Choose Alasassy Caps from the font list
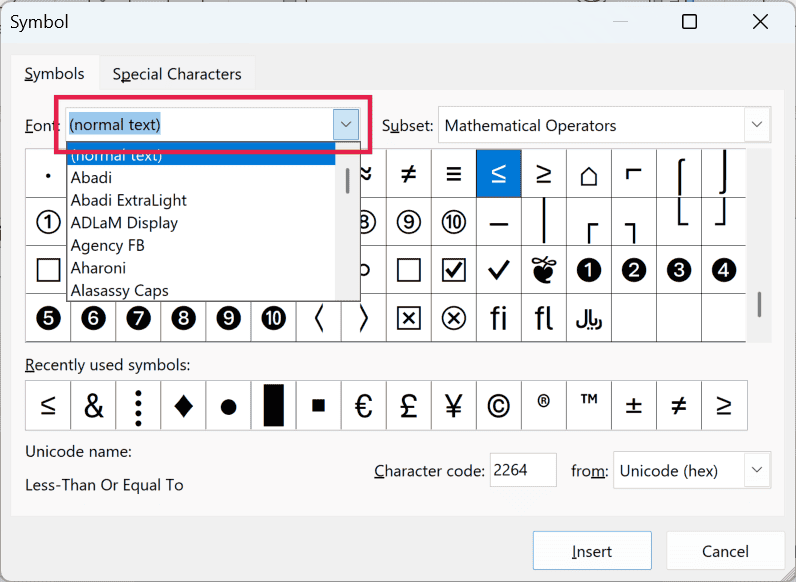This screenshot has height=582, width=796. pyautogui.click(x=201, y=290)
